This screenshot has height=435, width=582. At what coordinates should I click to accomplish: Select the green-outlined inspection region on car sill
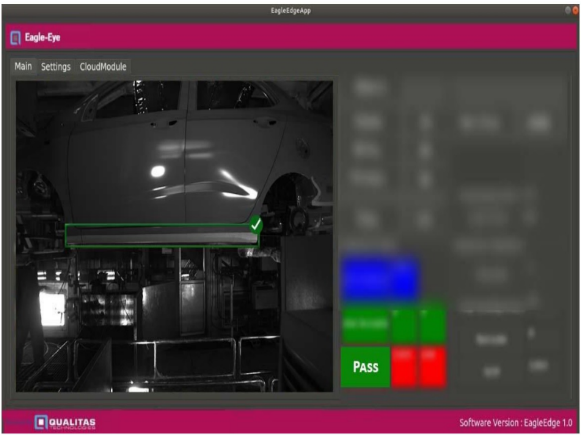(x=162, y=235)
